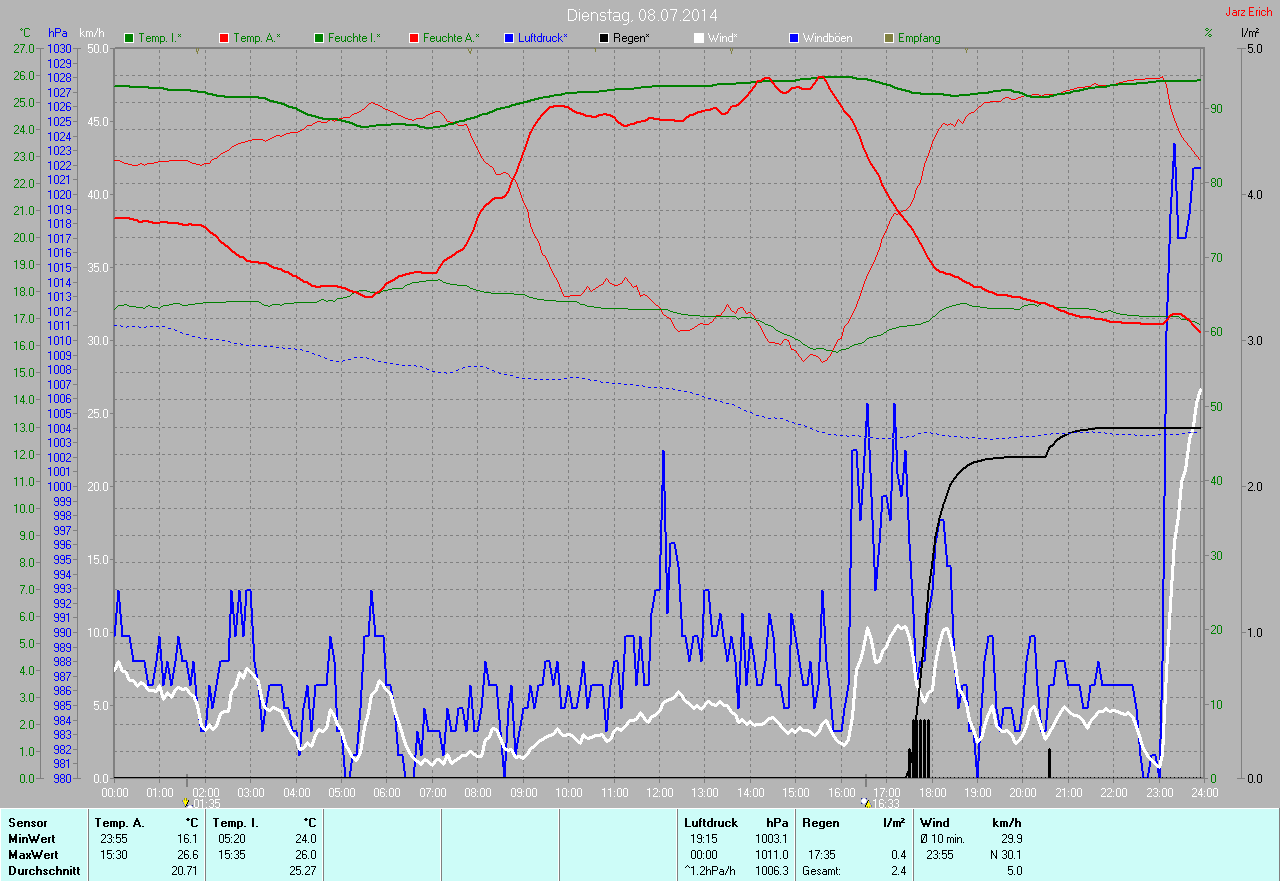Image resolution: width=1280 pixels, height=881 pixels.
Task: Click the '12:00' time axis label
Action: pos(659,792)
